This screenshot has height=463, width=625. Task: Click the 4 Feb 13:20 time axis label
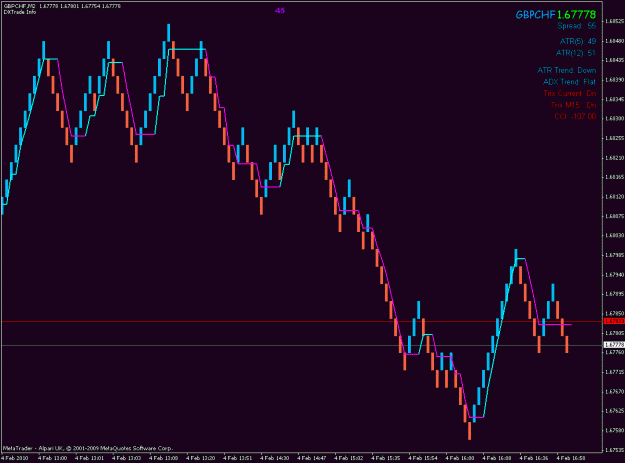click(200, 458)
